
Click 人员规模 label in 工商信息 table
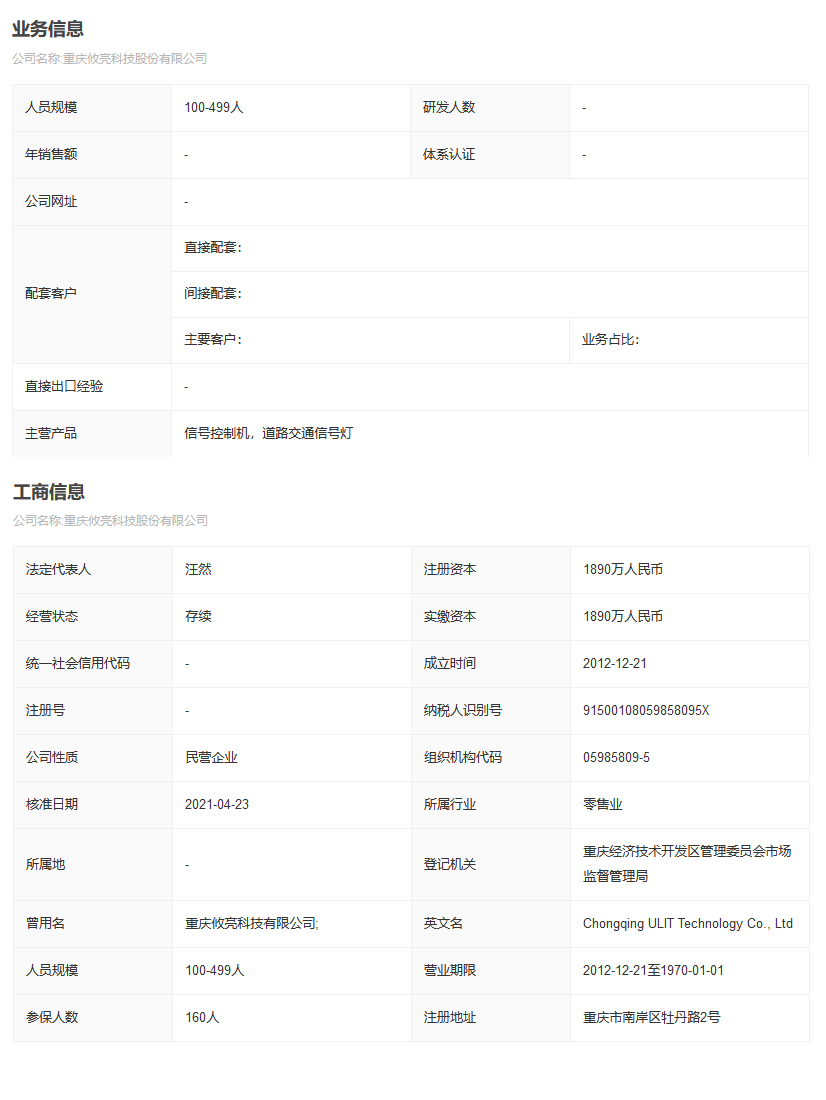click(52, 971)
